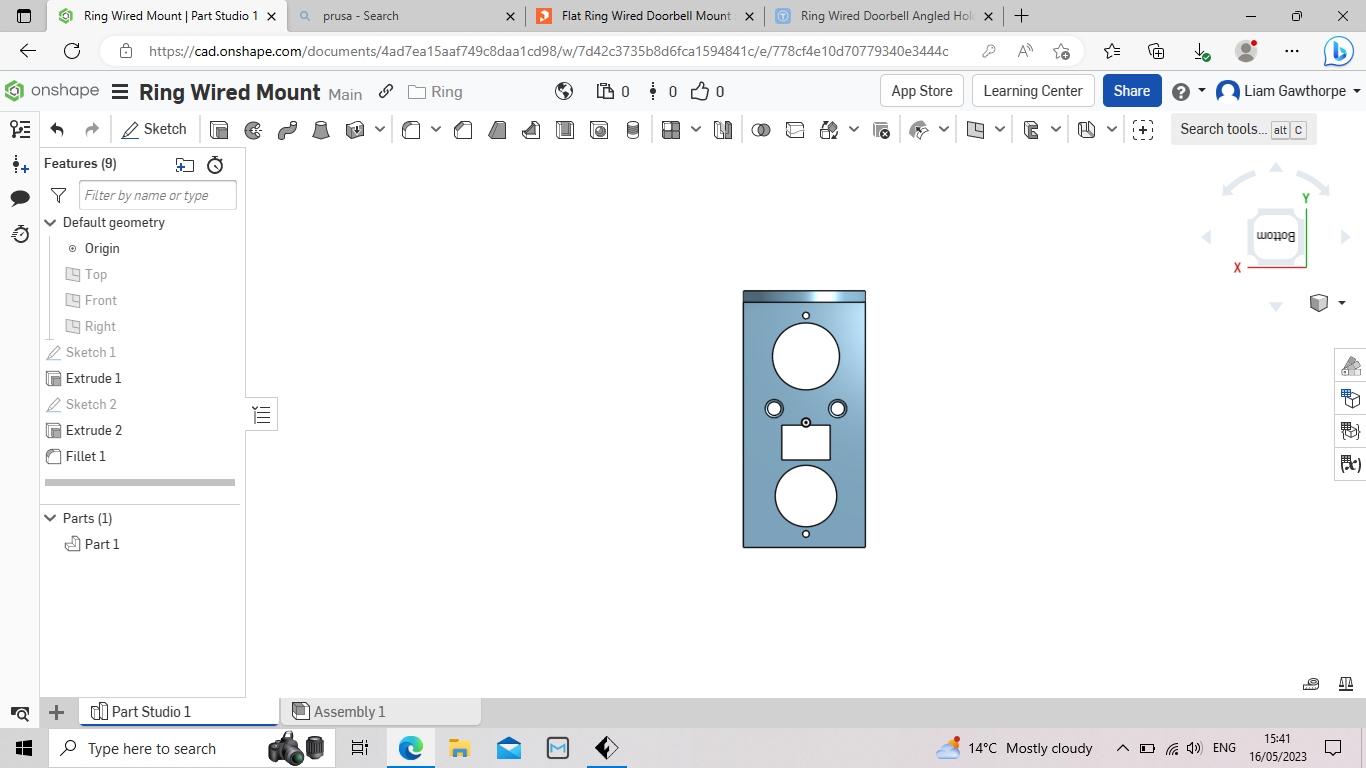Select the Mirror tool
1366x768 pixels.
coord(723,130)
